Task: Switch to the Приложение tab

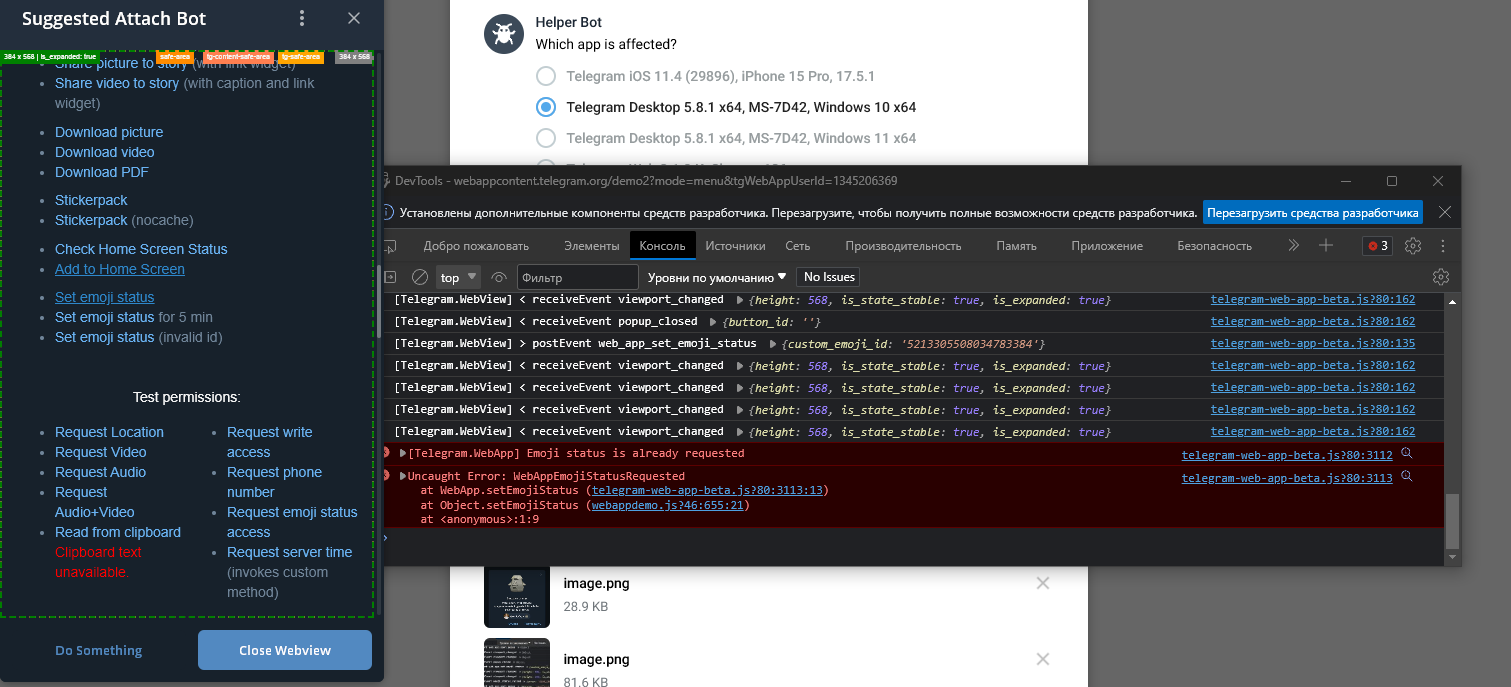Action: click(1107, 245)
